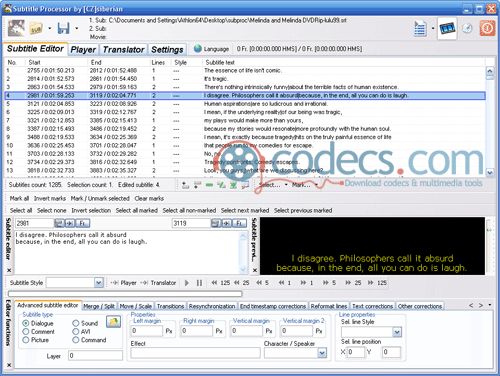500x376 pixels.
Task: Send subtitle to Player button
Action: (124, 283)
